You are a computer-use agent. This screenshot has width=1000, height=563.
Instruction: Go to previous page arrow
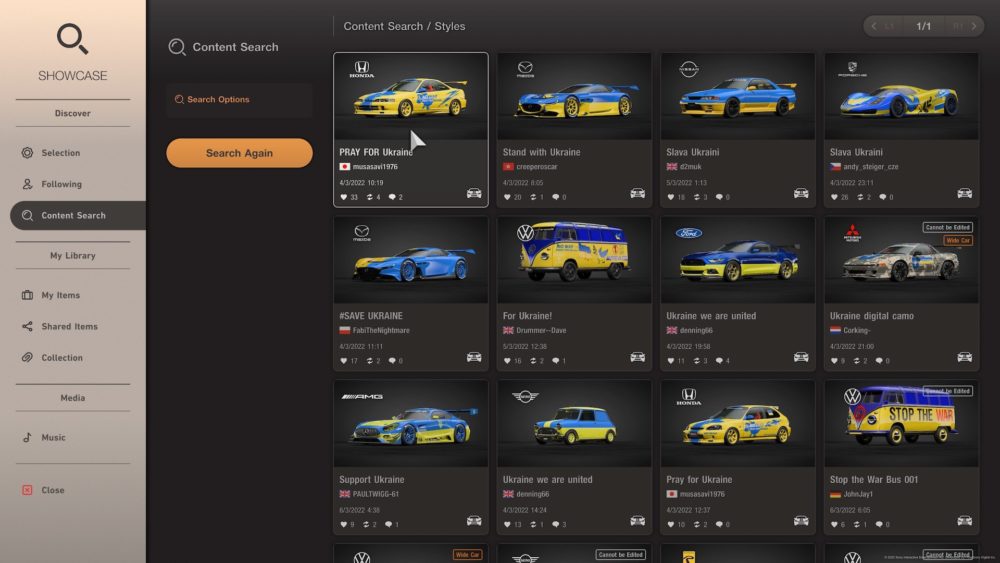[874, 26]
